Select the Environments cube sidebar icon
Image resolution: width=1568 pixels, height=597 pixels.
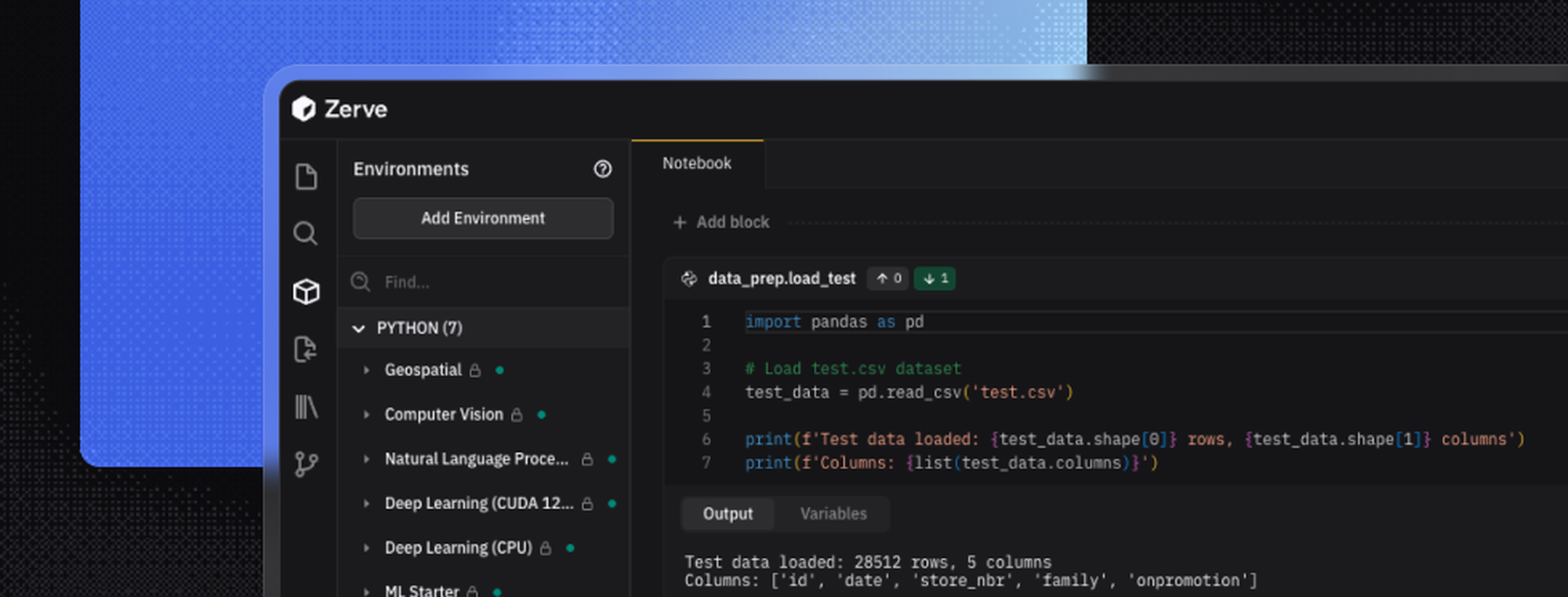click(x=306, y=292)
